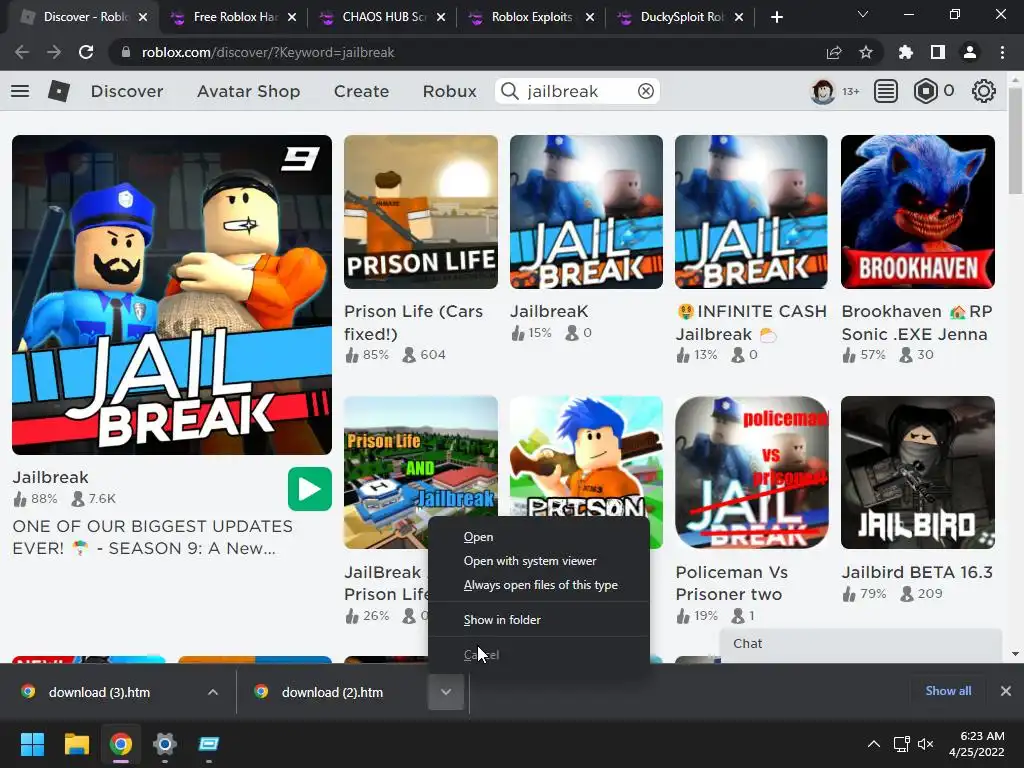
Task: Open Jailbird BETA 16.3 thumbnail
Action: pyautogui.click(x=918, y=472)
